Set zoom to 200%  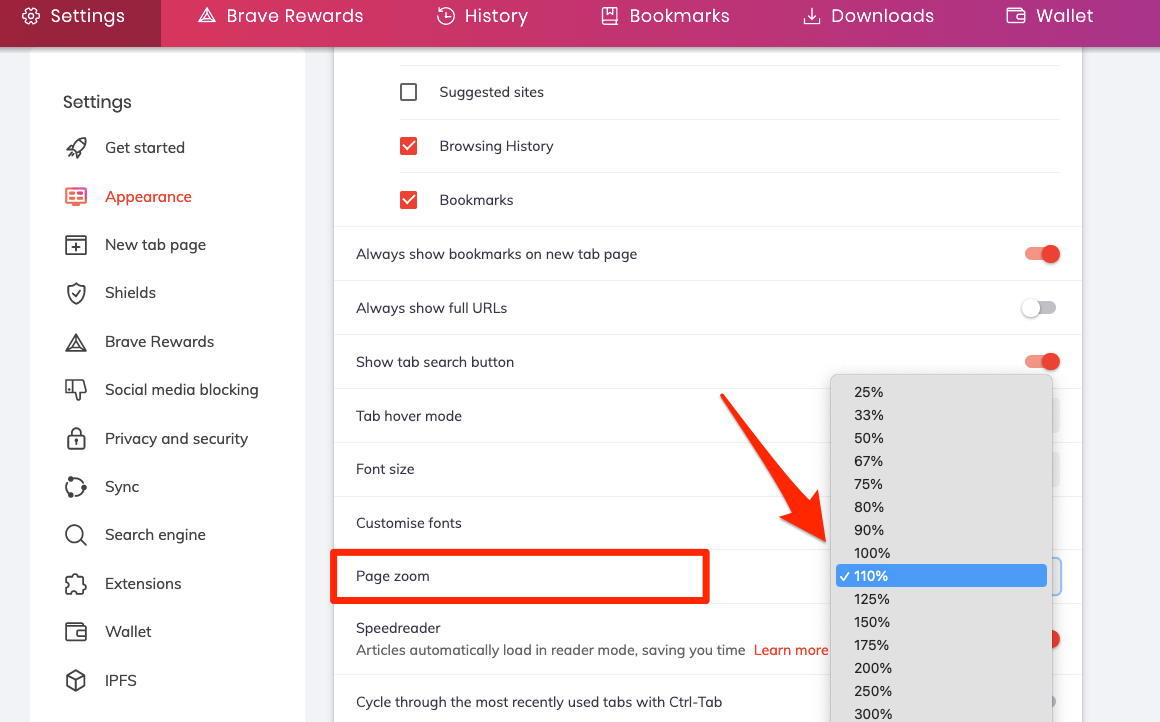(941, 668)
